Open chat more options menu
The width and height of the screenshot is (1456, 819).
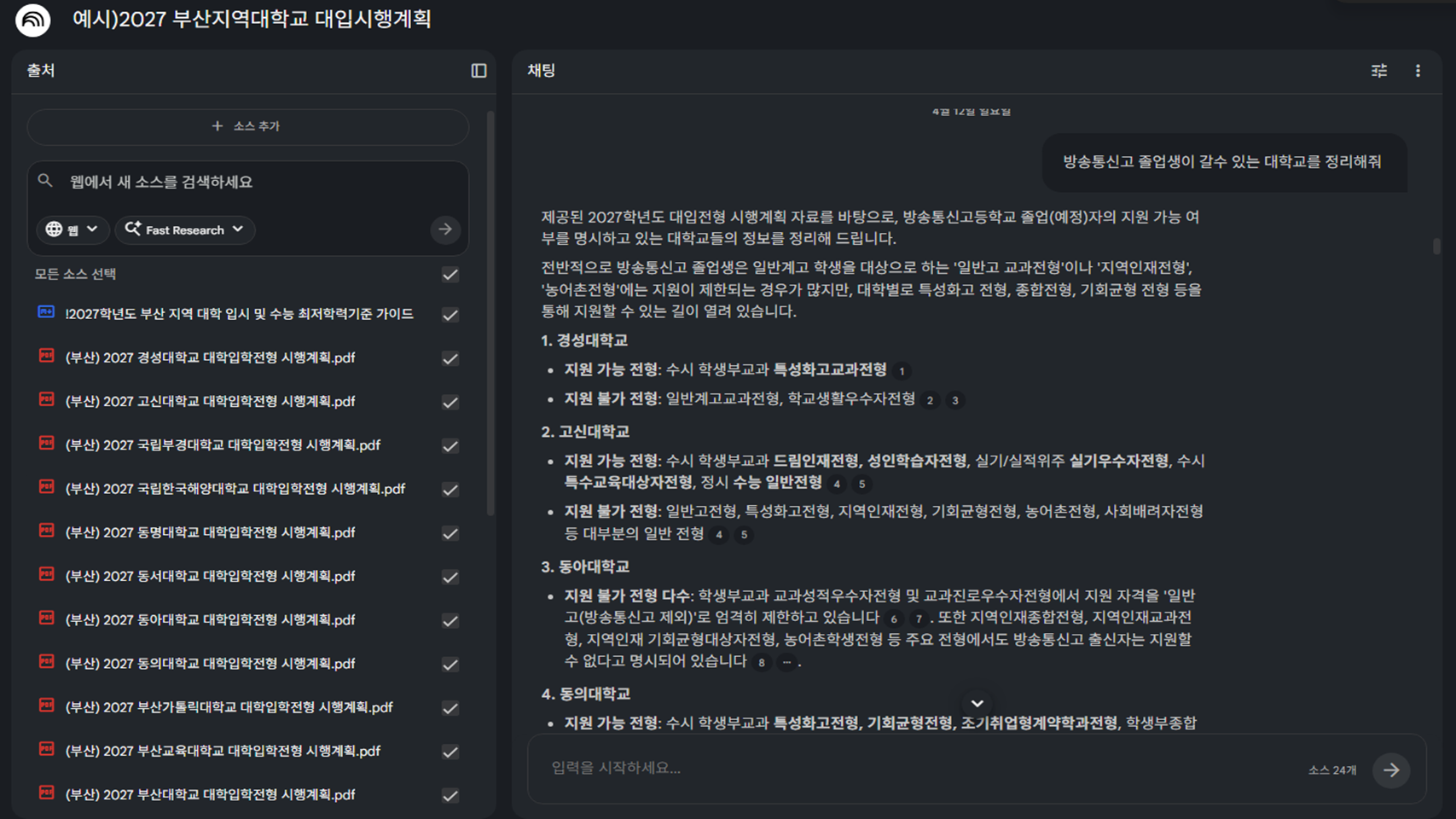1418,71
